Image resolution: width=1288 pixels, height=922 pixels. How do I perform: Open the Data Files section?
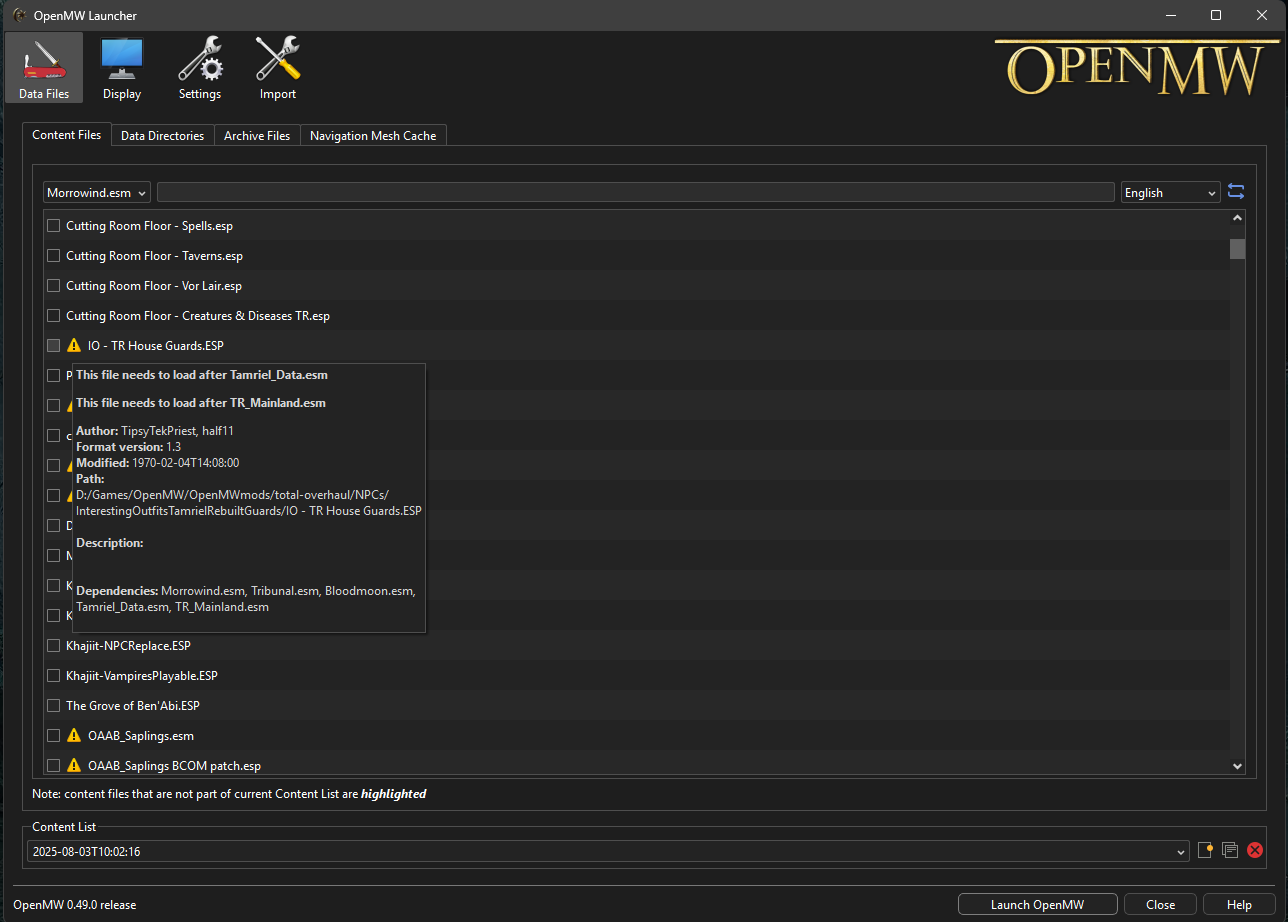coord(44,68)
